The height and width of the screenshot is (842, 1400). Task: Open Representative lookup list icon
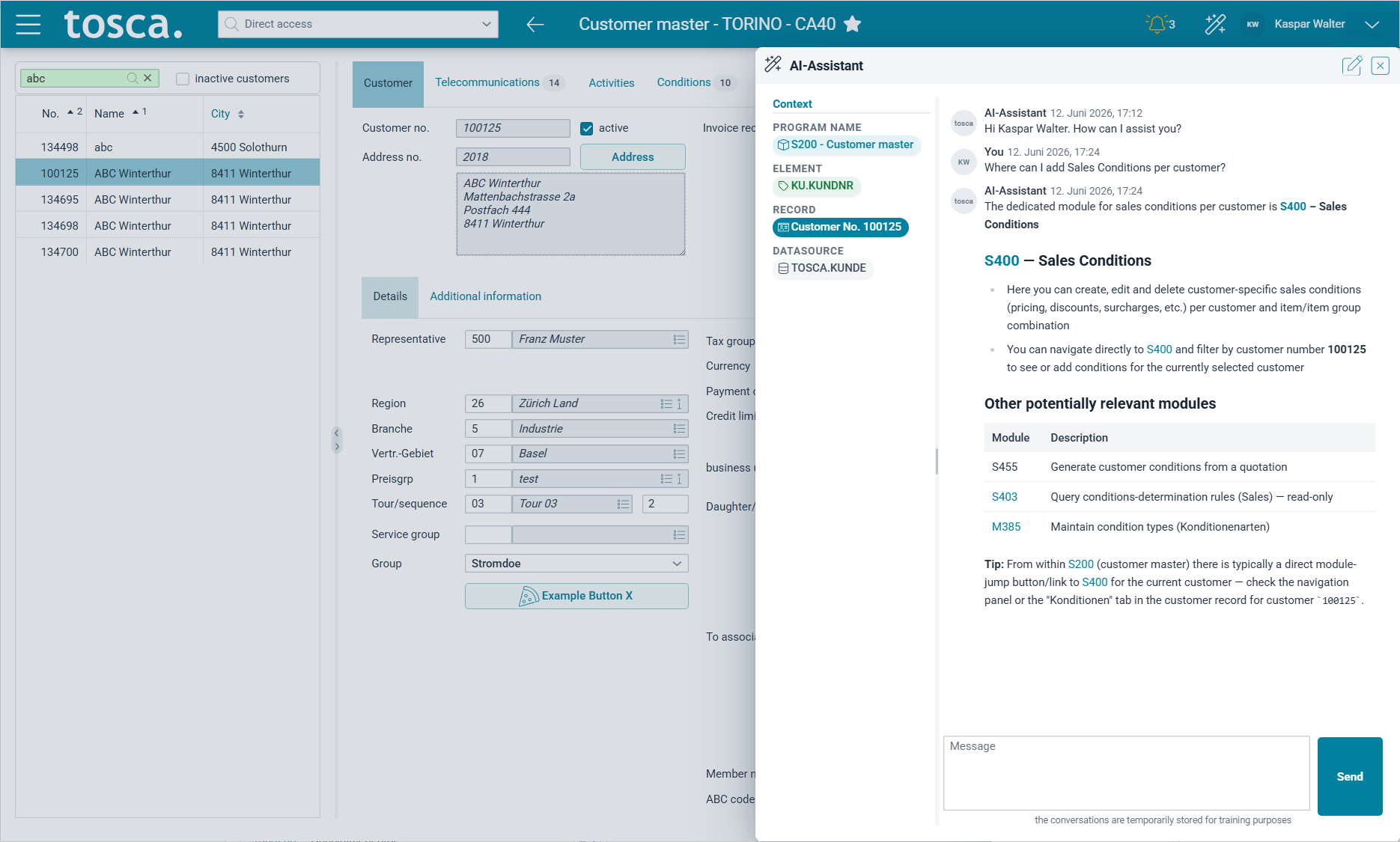tap(679, 340)
